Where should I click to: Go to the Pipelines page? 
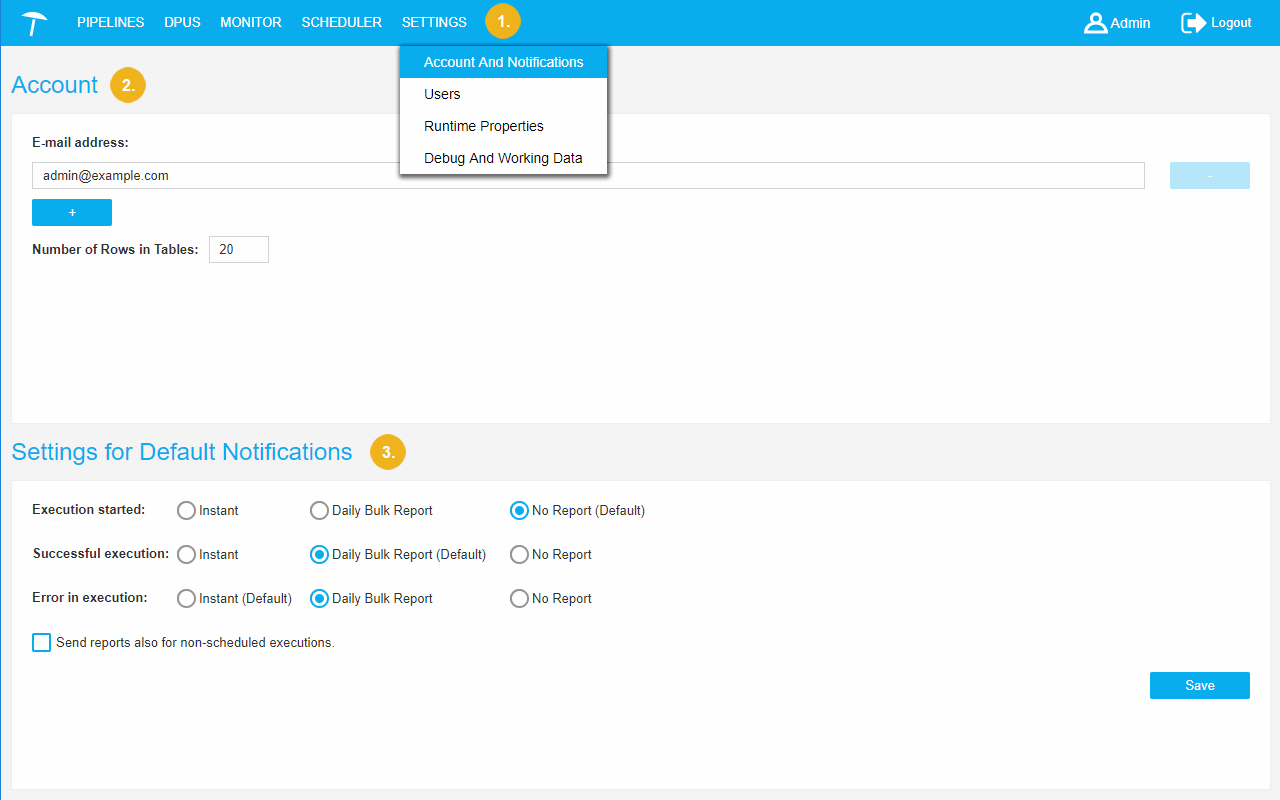coord(110,22)
